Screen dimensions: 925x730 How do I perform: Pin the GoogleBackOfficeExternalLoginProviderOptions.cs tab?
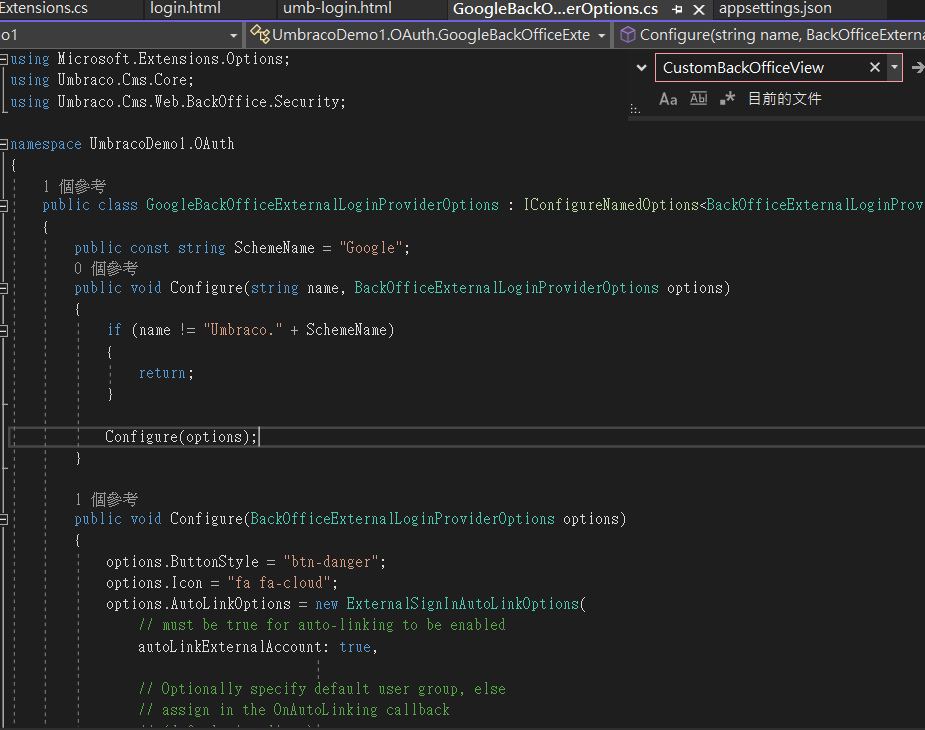(x=677, y=9)
